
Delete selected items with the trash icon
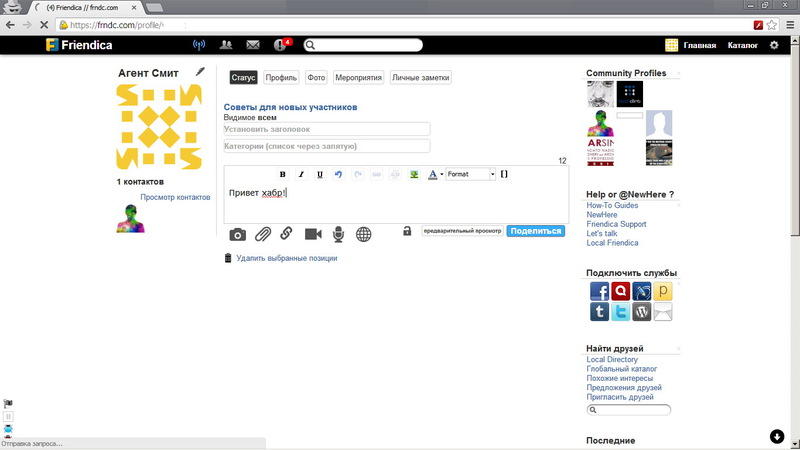pyautogui.click(x=228, y=258)
